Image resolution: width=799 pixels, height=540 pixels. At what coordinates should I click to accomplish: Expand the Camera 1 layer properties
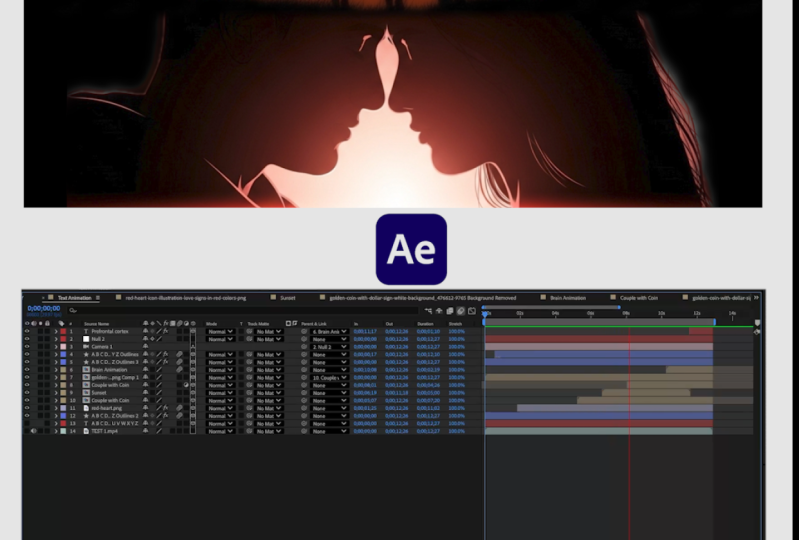(x=56, y=346)
